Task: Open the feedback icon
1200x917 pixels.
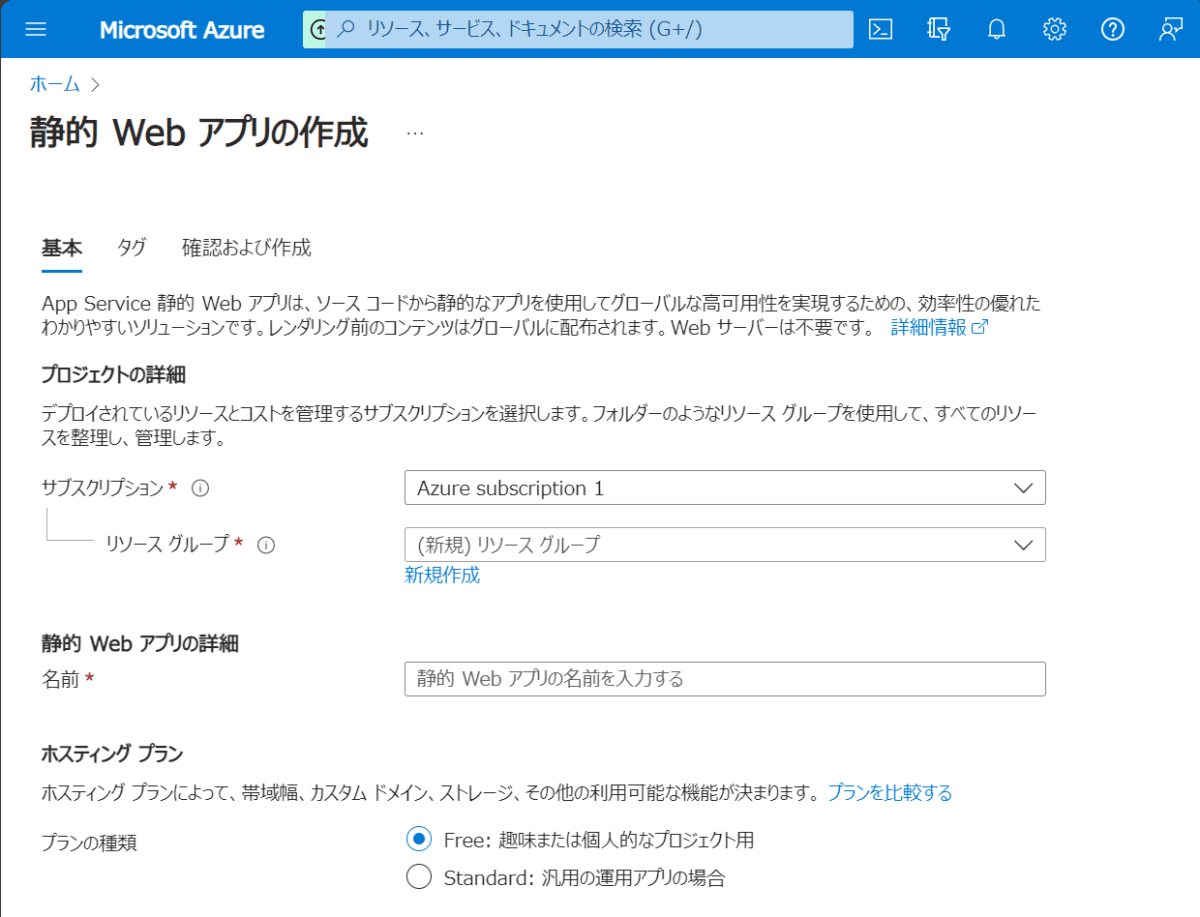Action: click(x=1171, y=29)
